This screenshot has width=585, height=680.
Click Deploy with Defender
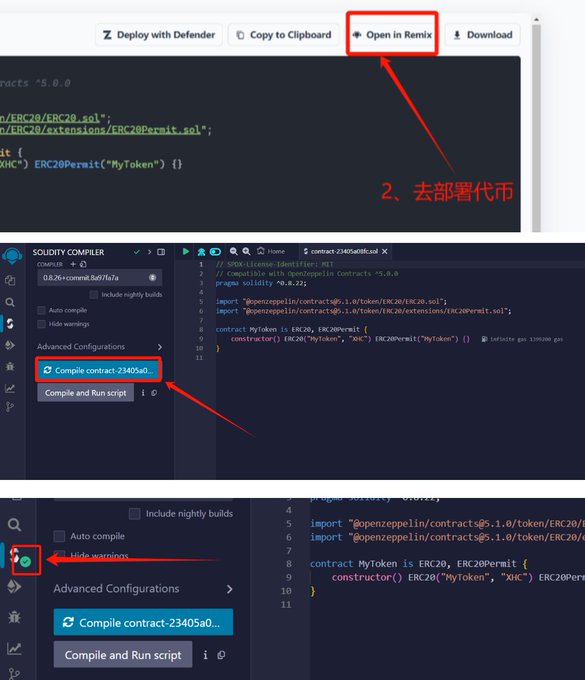click(159, 35)
